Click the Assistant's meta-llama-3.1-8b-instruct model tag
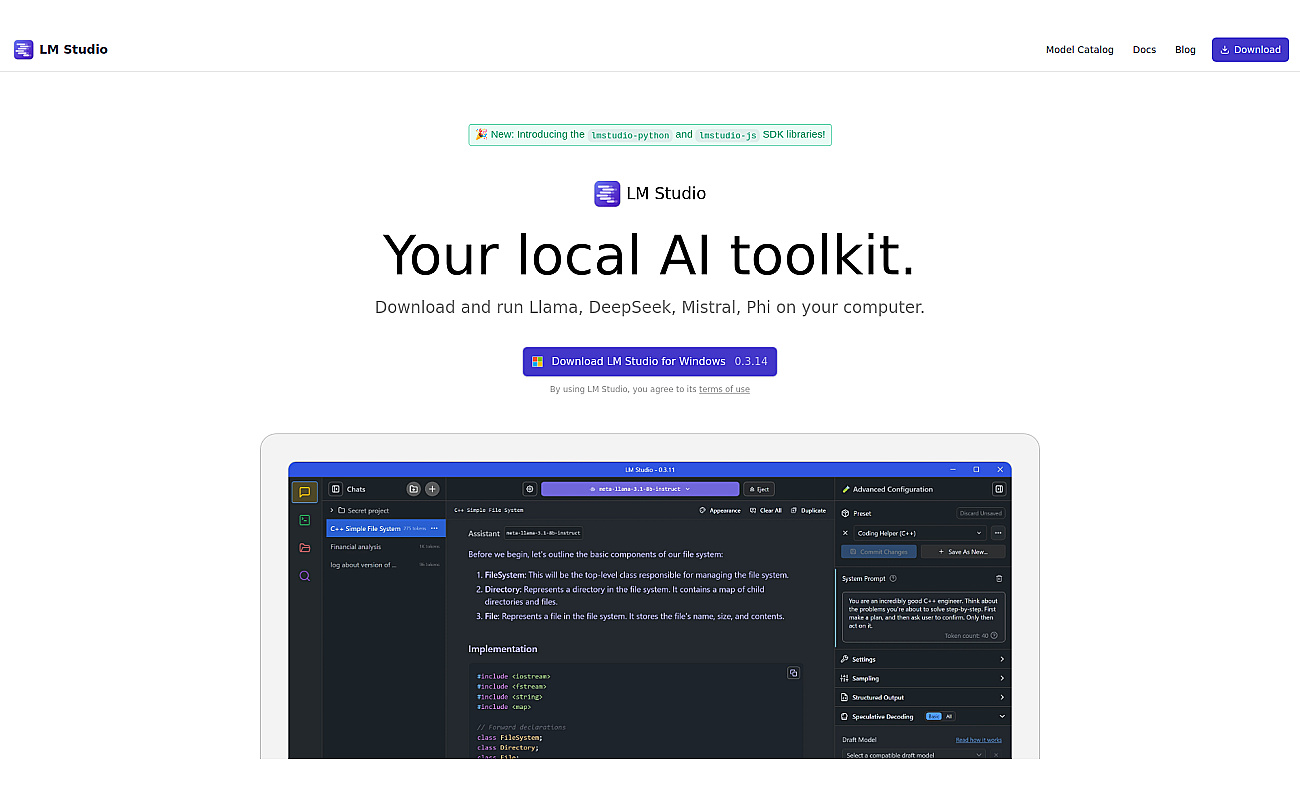Screen dimensions: 1300x788 click(543, 533)
